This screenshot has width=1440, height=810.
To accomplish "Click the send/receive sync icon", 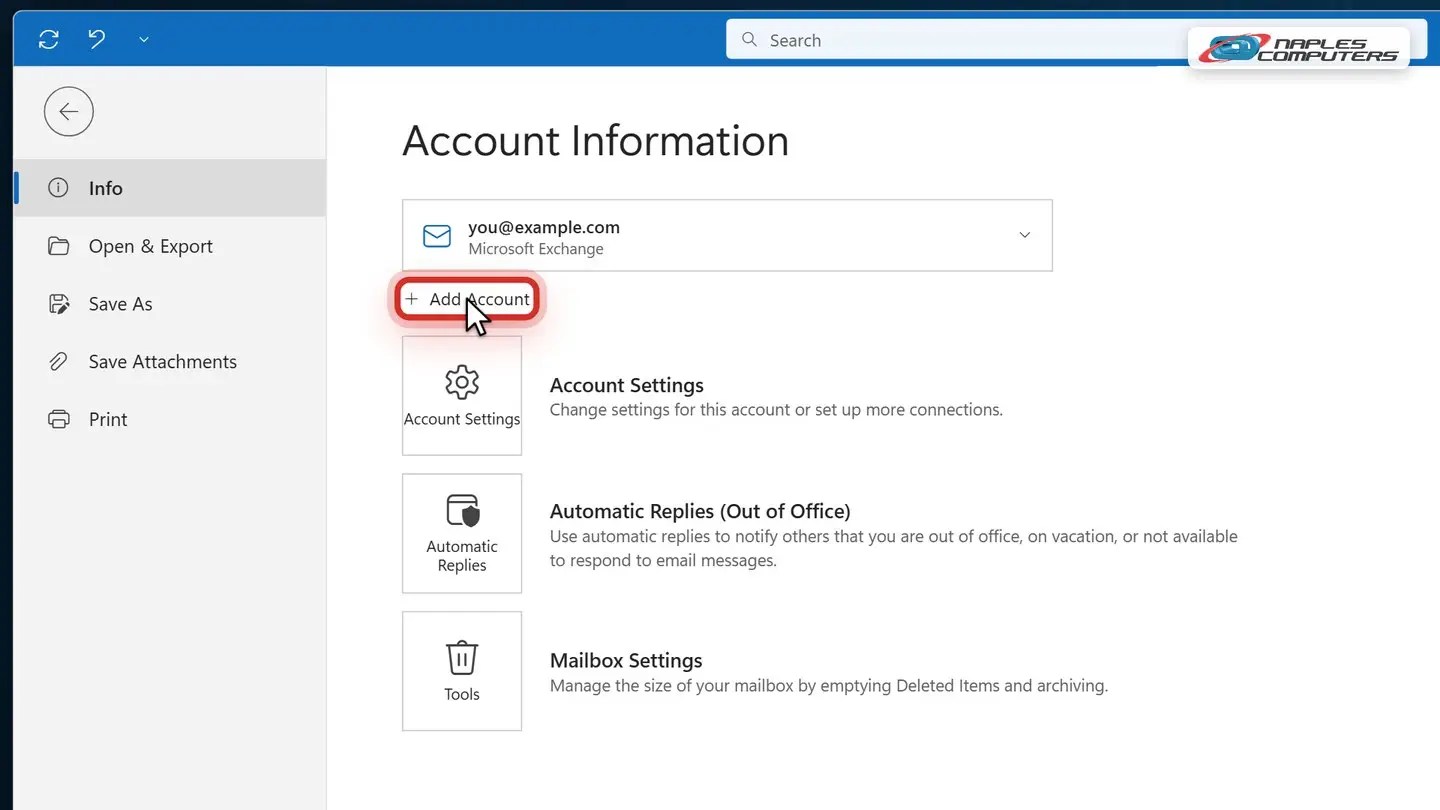I will tap(49, 40).
